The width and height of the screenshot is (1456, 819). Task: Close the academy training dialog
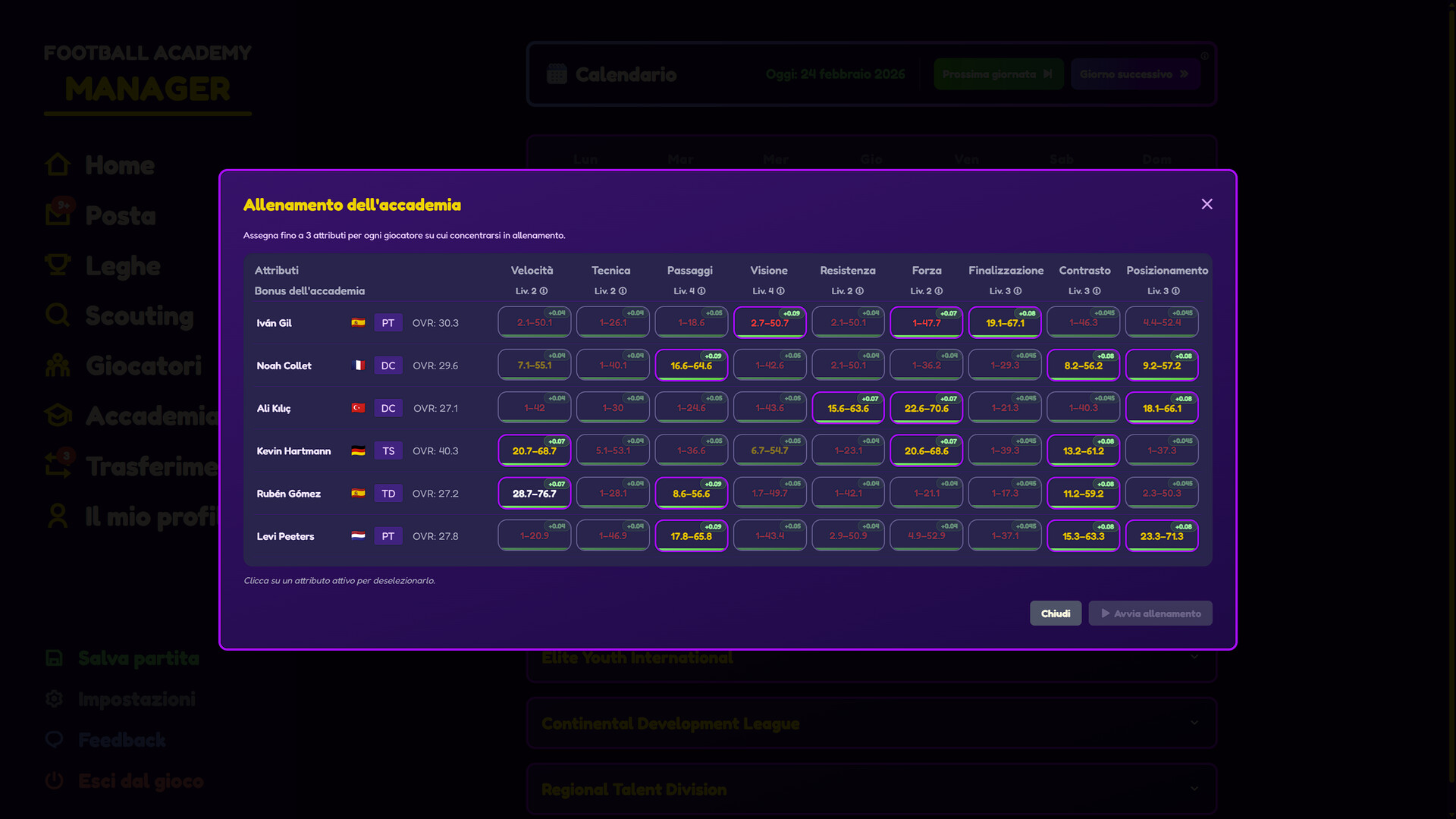tap(1207, 204)
